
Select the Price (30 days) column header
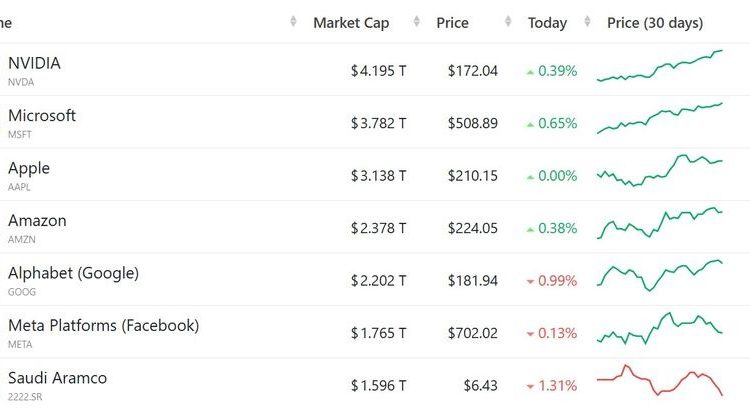coord(655,23)
